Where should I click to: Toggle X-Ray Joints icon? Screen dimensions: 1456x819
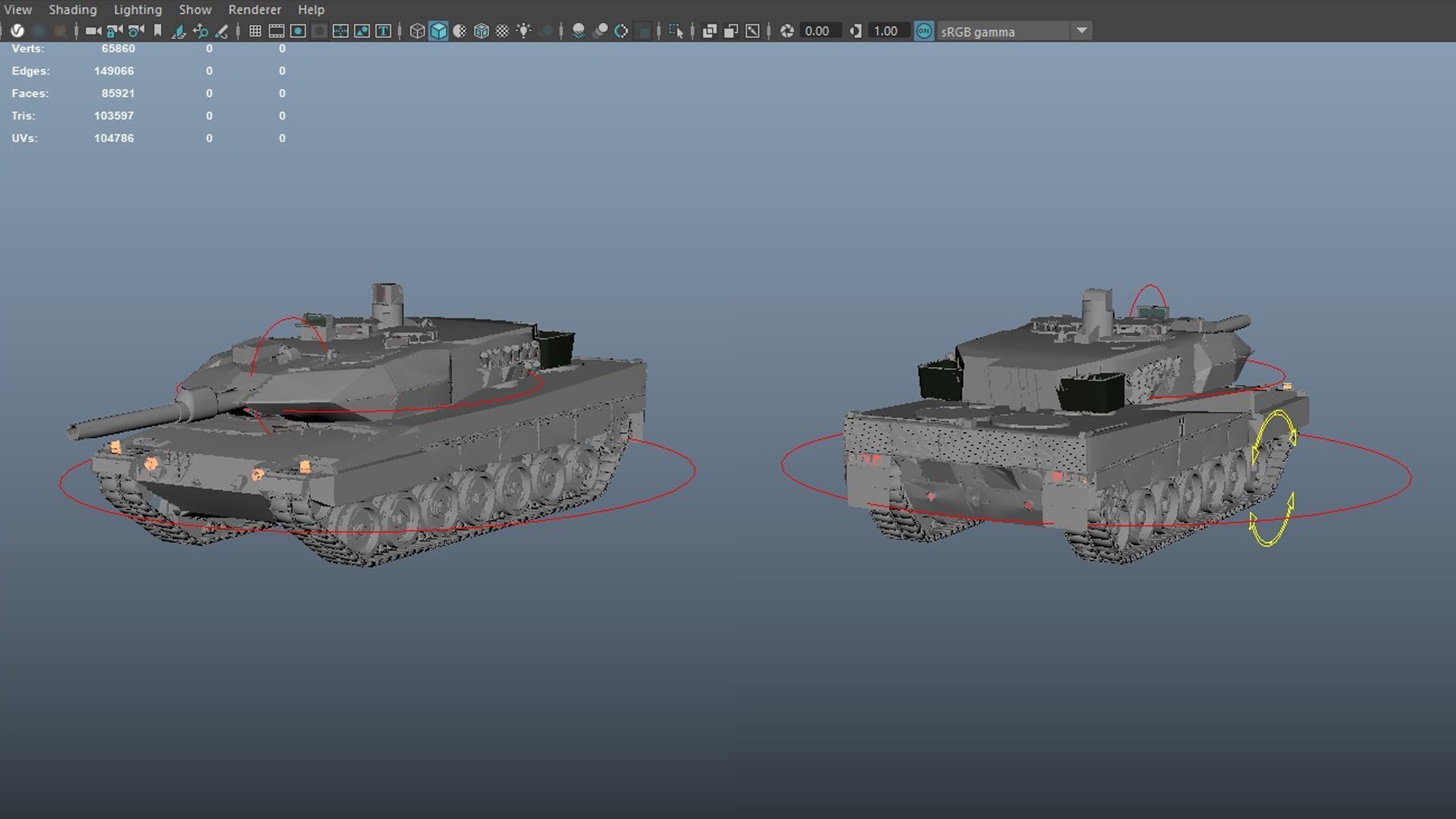(x=752, y=31)
